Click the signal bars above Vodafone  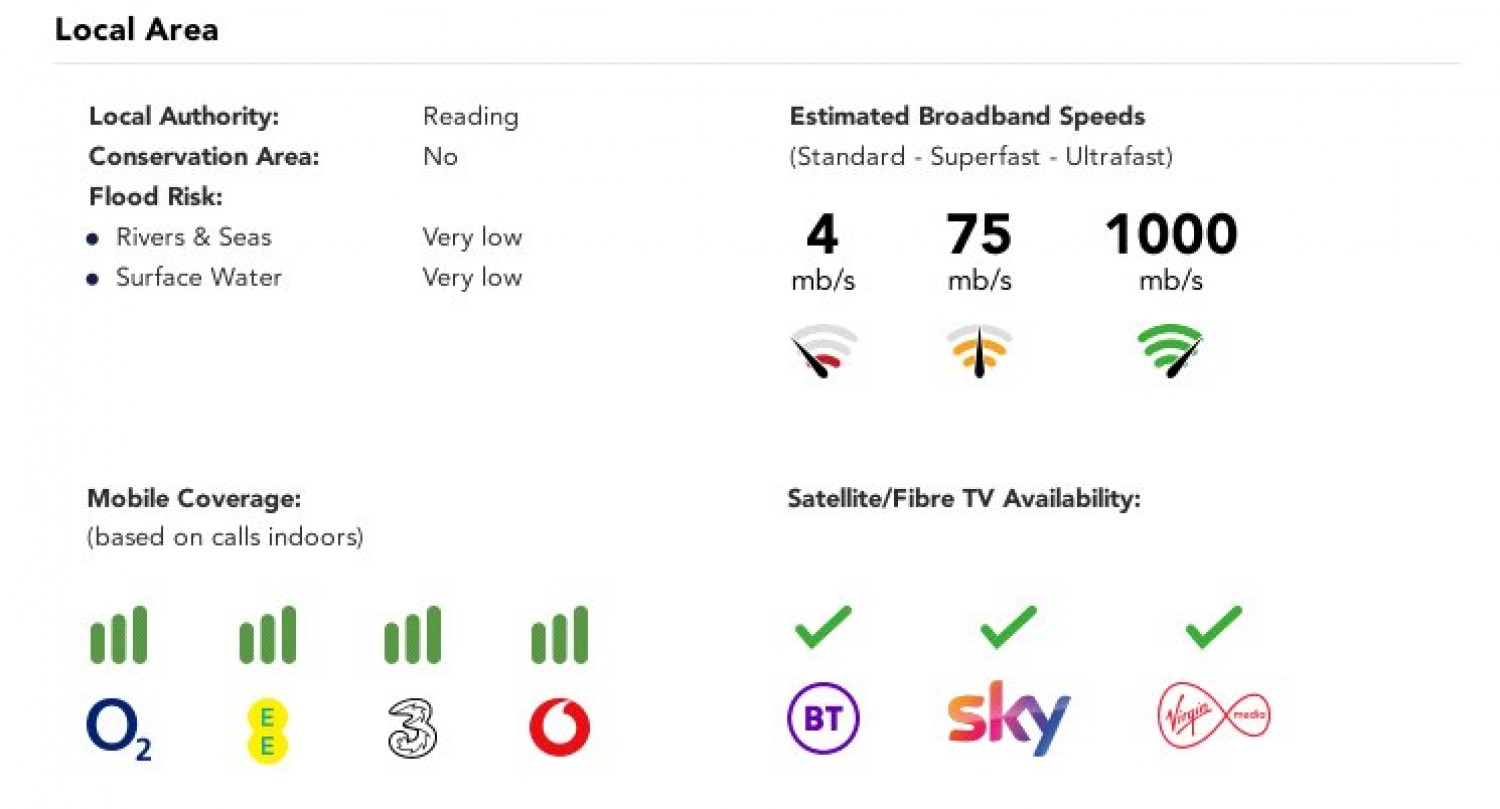[x=560, y=635]
